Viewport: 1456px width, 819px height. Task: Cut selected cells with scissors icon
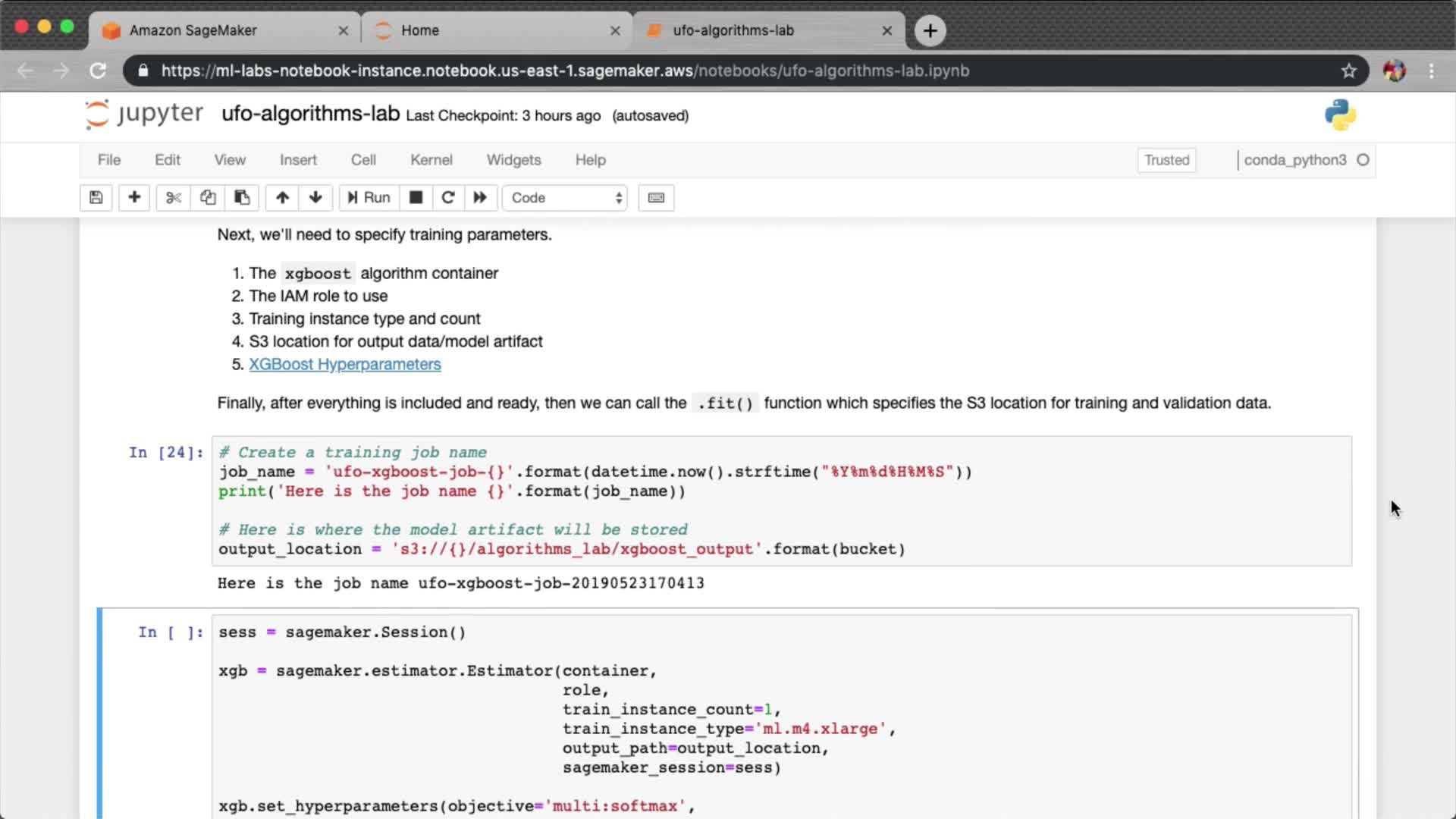click(x=174, y=198)
